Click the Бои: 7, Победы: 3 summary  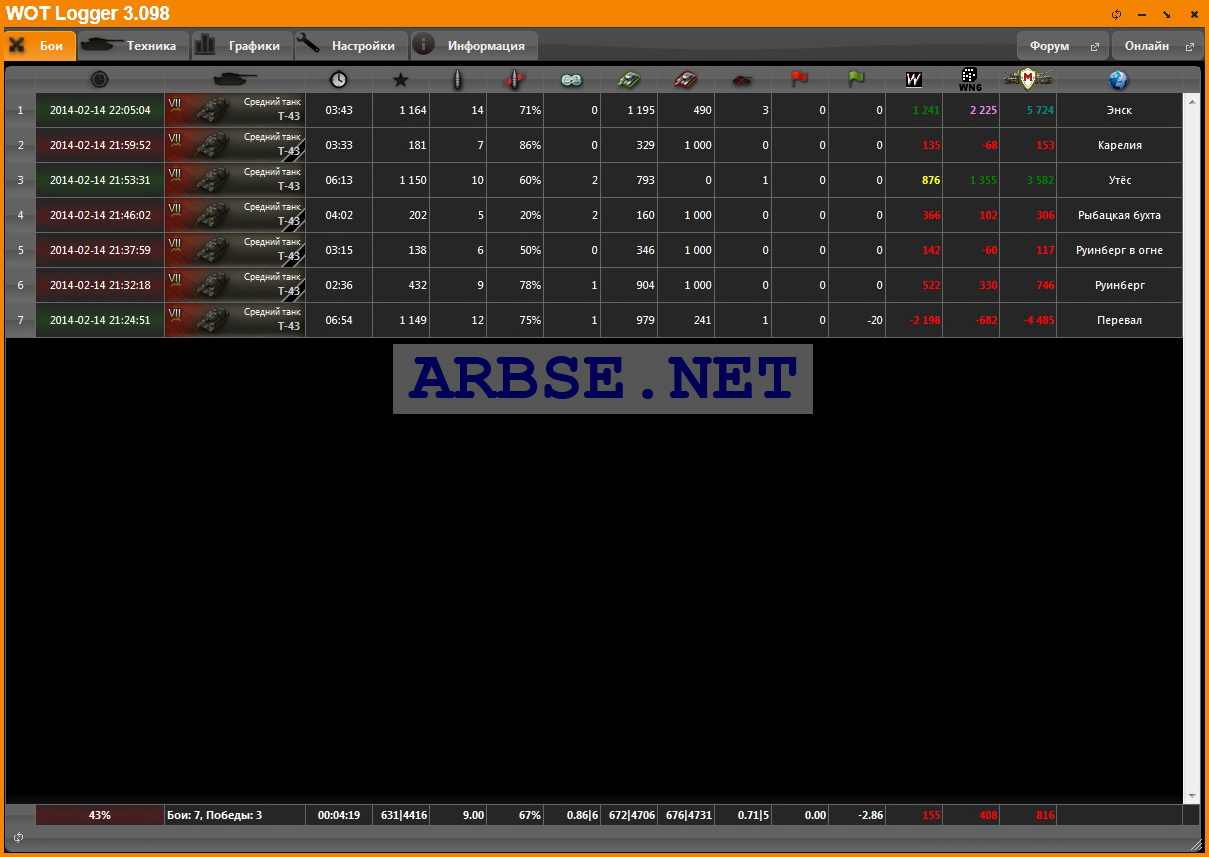(x=235, y=815)
